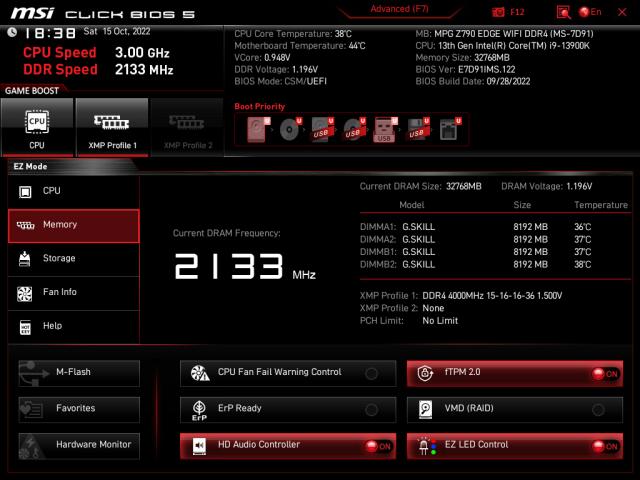Take a screenshot with the F12 camera icon
The height and width of the screenshot is (480, 640).
point(498,12)
